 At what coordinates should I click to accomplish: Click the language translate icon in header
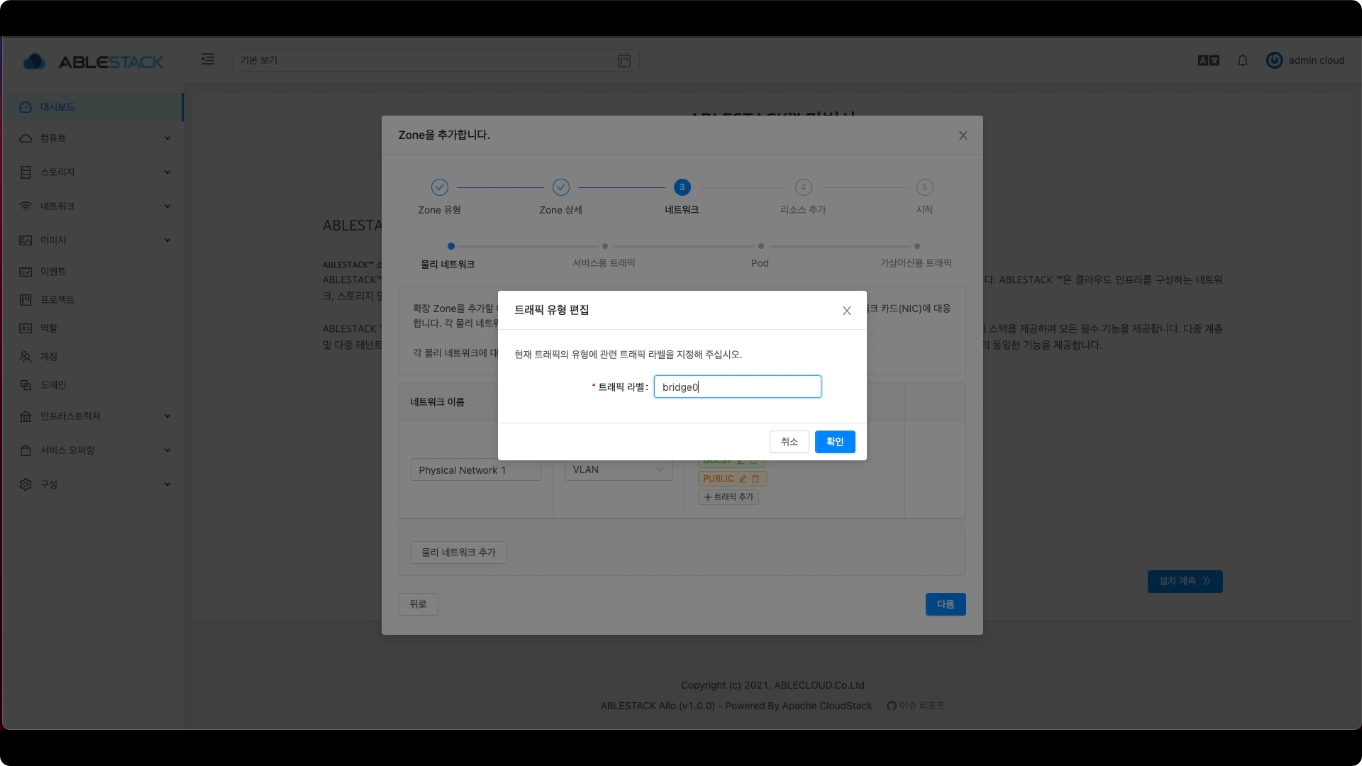click(1208, 60)
